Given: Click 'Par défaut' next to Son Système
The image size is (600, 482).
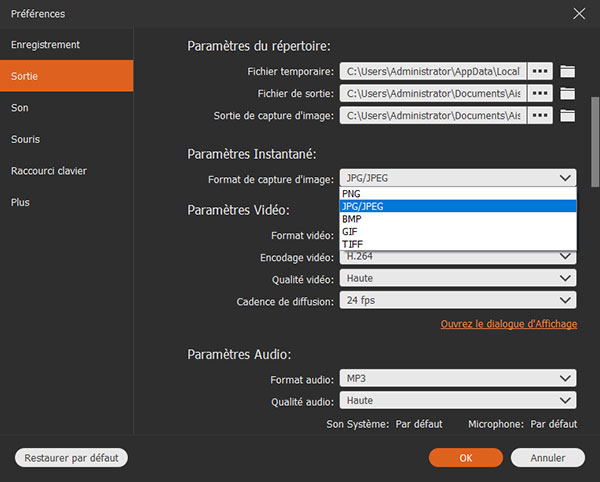Looking at the screenshot, I should coord(419,424).
